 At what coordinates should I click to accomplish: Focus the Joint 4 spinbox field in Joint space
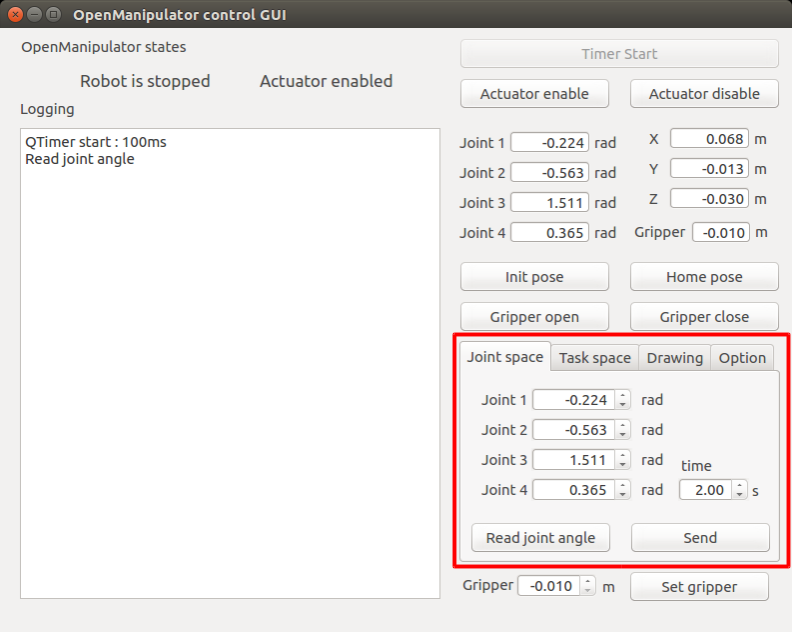(572, 490)
